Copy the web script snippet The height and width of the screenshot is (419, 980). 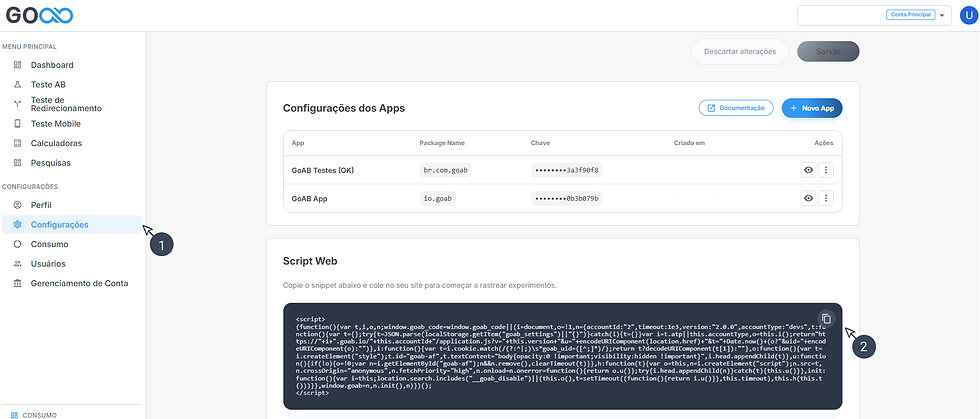(826, 318)
